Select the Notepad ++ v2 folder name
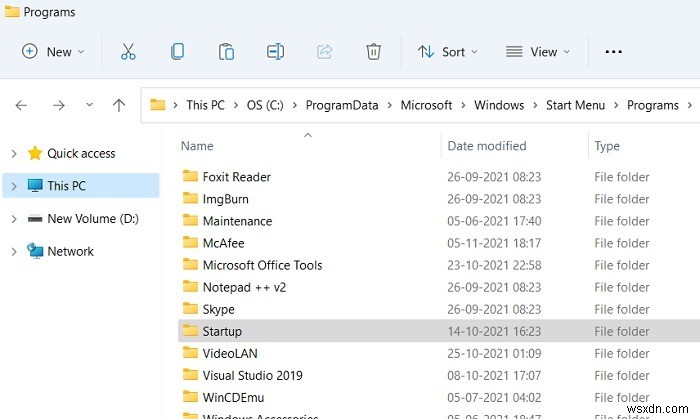 tap(244, 287)
